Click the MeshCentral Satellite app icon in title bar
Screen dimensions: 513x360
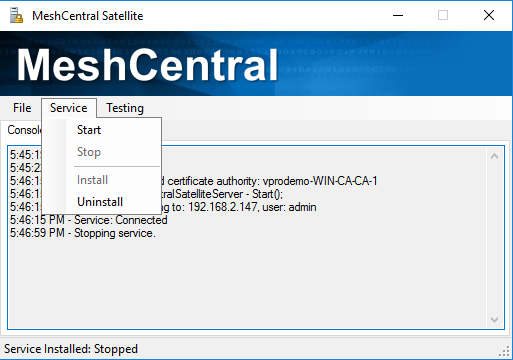pos(16,15)
